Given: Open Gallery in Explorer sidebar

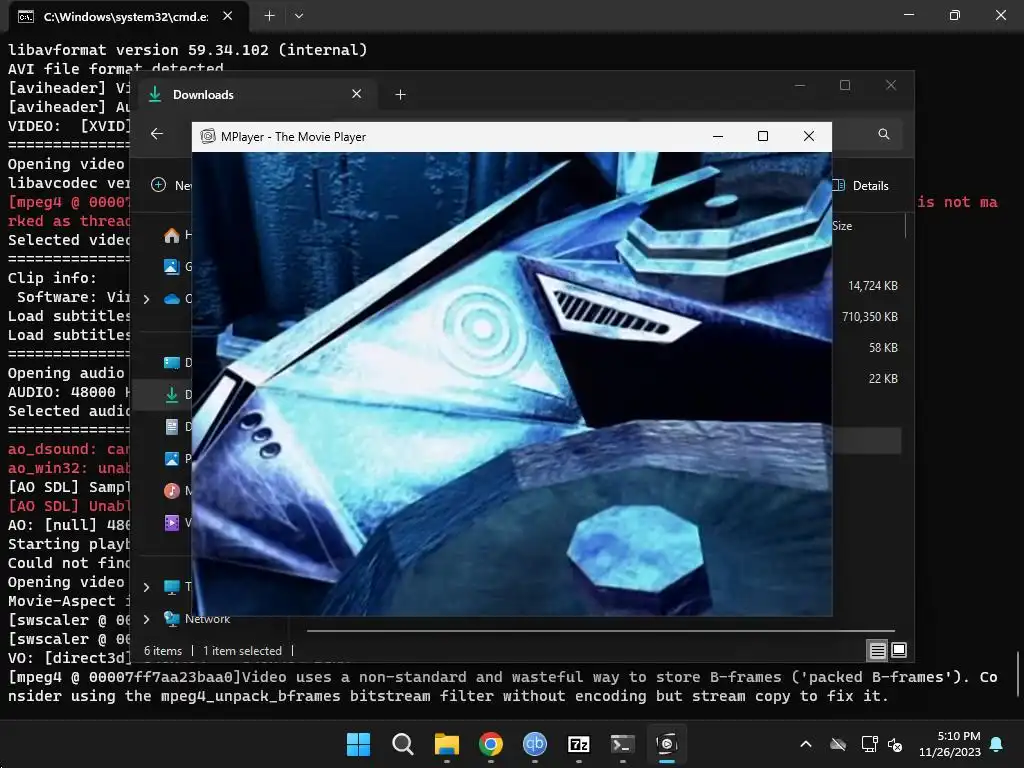Looking at the screenshot, I should (172, 266).
